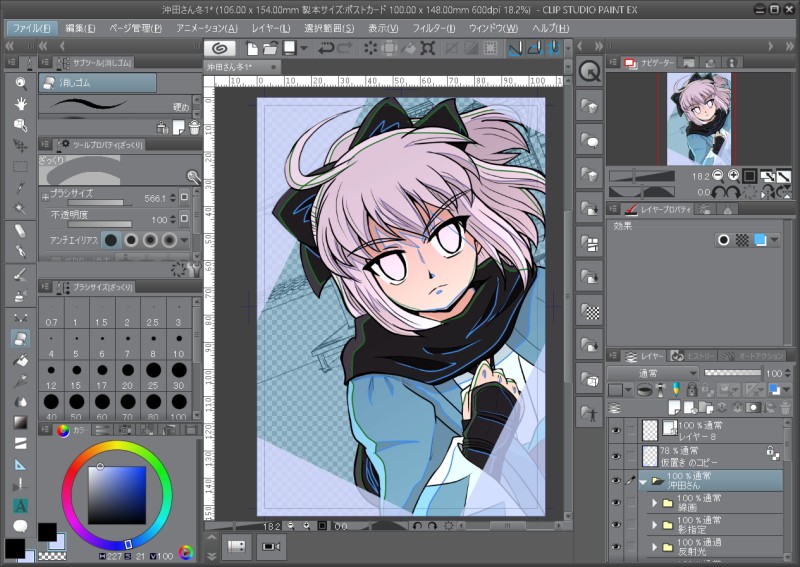Expand the 線画 folder
Viewport: 800px width, 567px height.
point(655,503)
